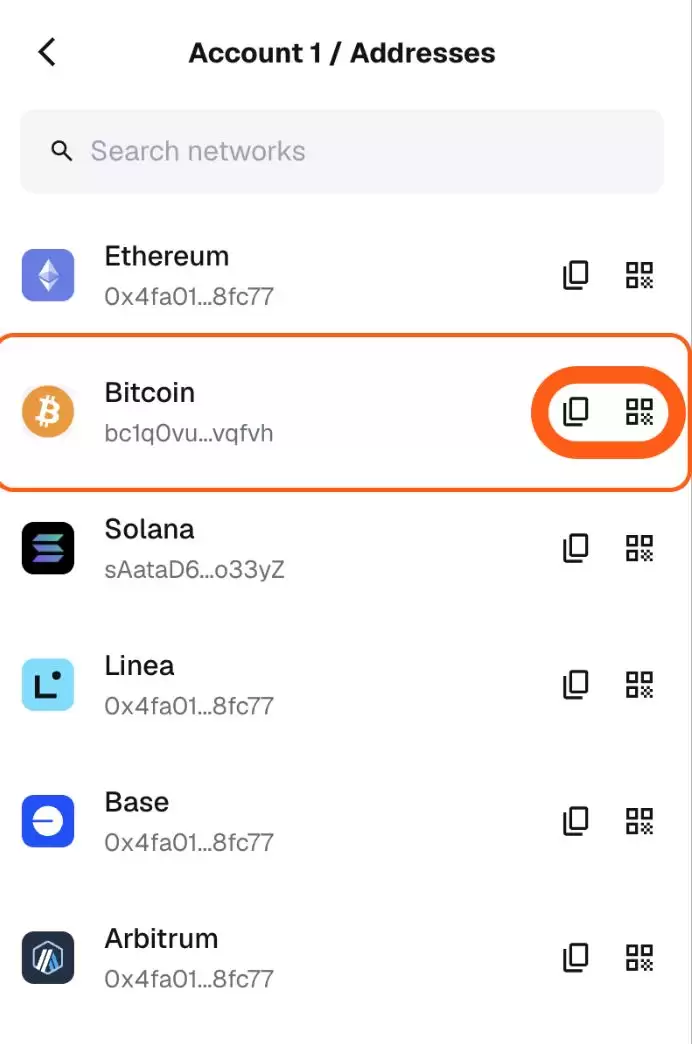692x1044 pixels.
Task: Click the search networks field
Action: pyautogui.click(x=342, y=151)
